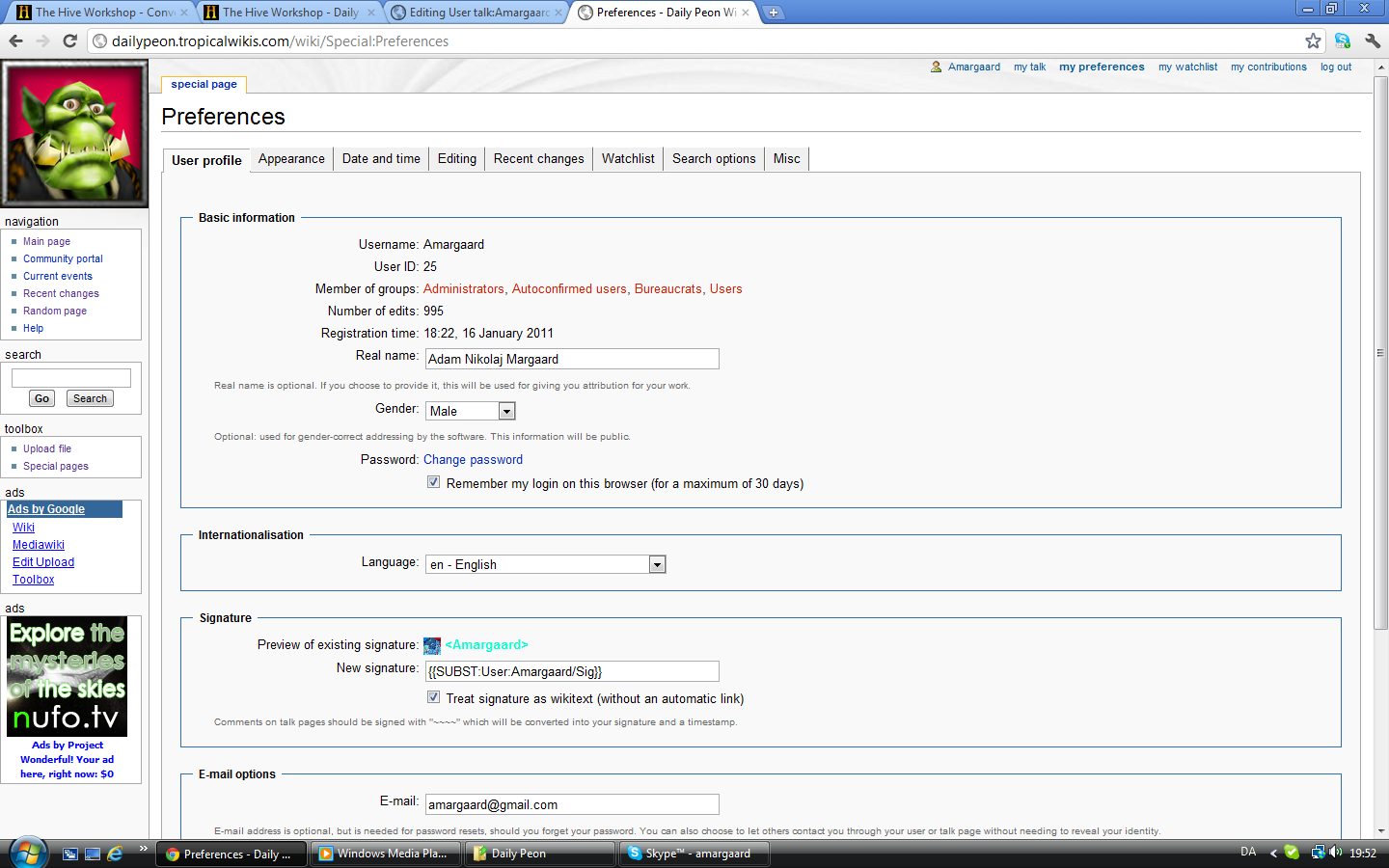Click sidebar search text box
Image resolution: width=1389 pixels, height=868 pixels.
70,378
